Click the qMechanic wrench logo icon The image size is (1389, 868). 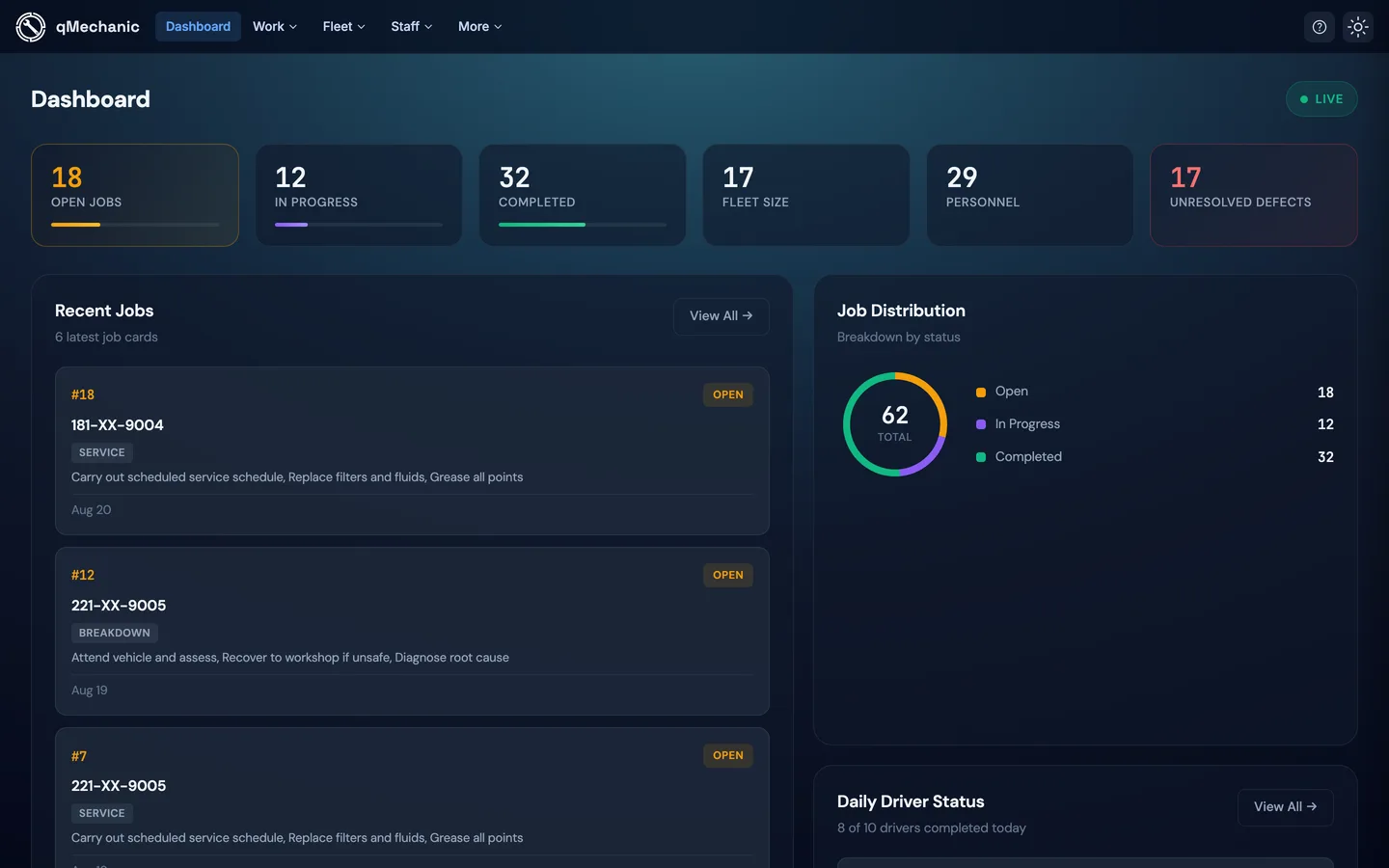(31, 27)
